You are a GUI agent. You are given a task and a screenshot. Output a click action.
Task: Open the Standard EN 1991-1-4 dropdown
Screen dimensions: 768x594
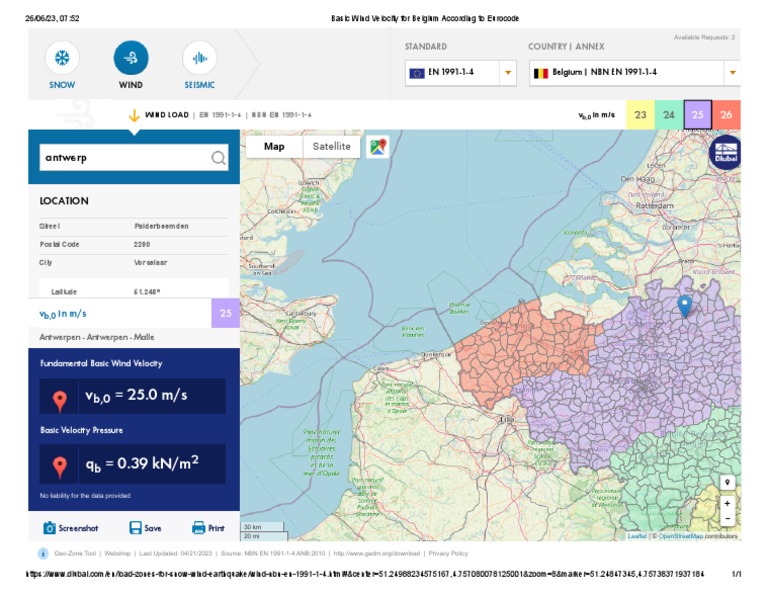[507, 73]
